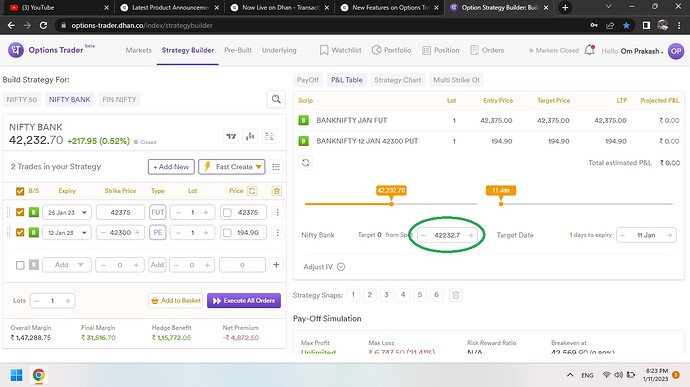Buy badge on BANKNIFTY 12 JAN 42300 PUT

[x=303, y=141]
